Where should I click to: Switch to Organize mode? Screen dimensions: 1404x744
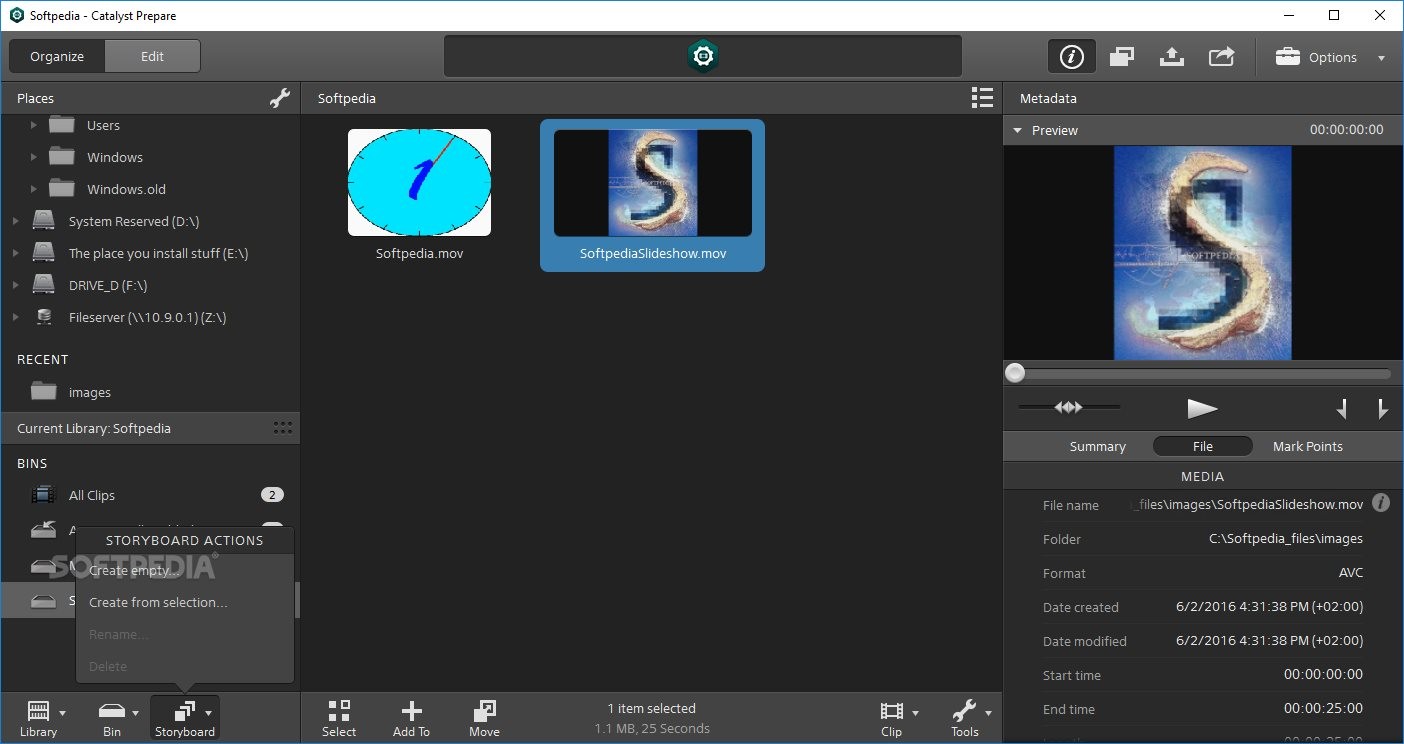click(57, 57)
